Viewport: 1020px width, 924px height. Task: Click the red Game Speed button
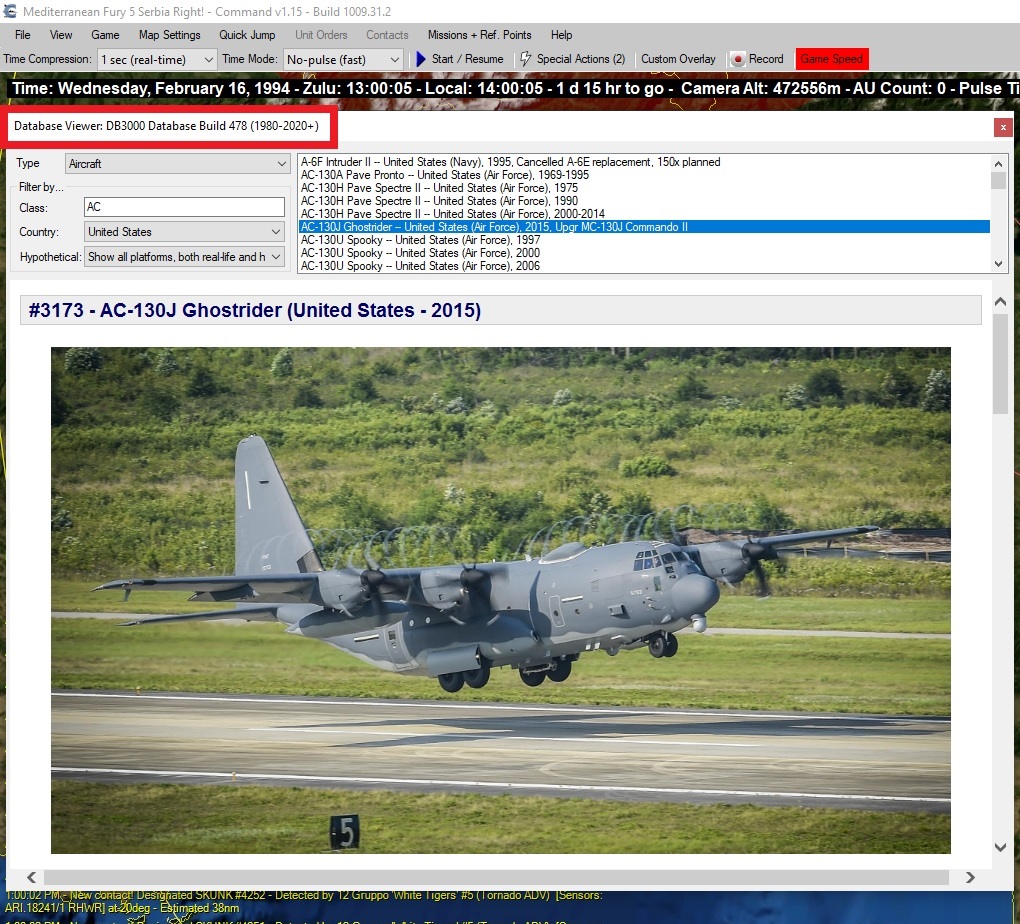(831, 59)
